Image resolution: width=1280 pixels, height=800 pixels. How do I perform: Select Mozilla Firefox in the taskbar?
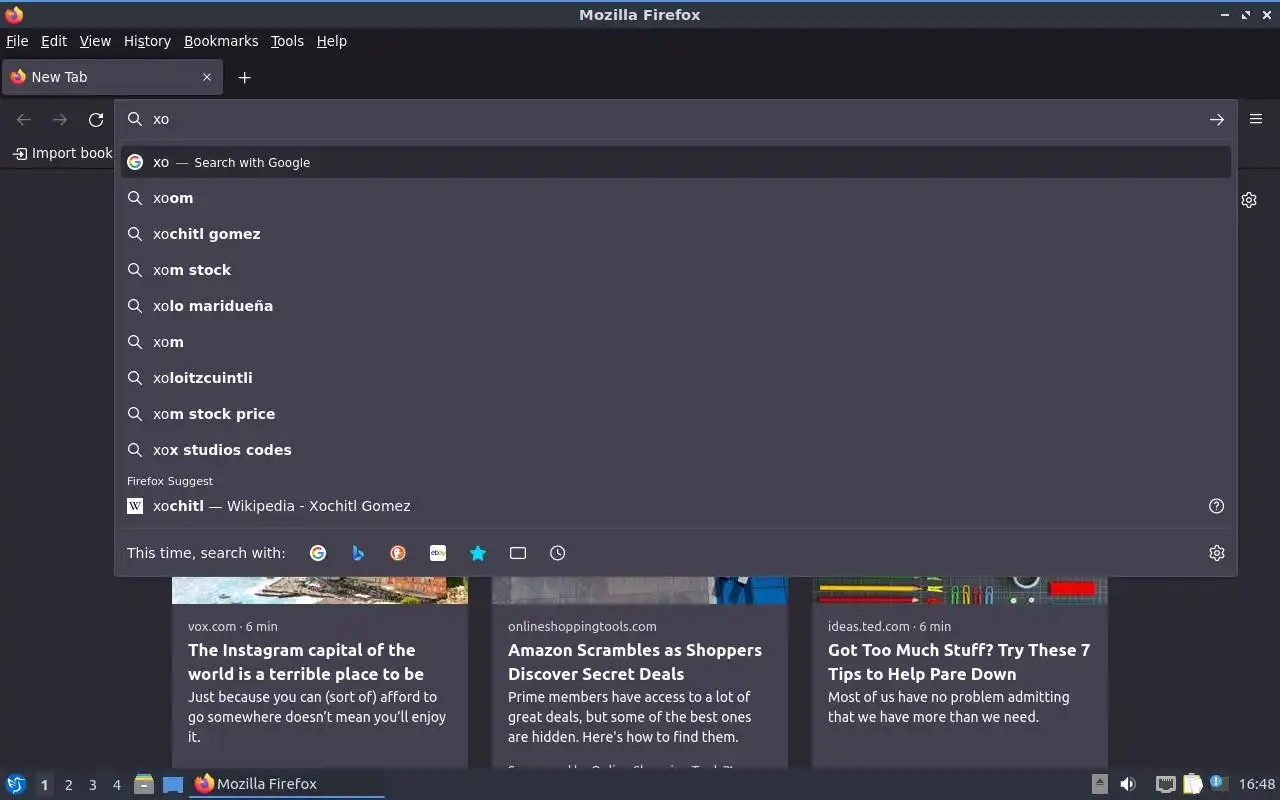287,784
